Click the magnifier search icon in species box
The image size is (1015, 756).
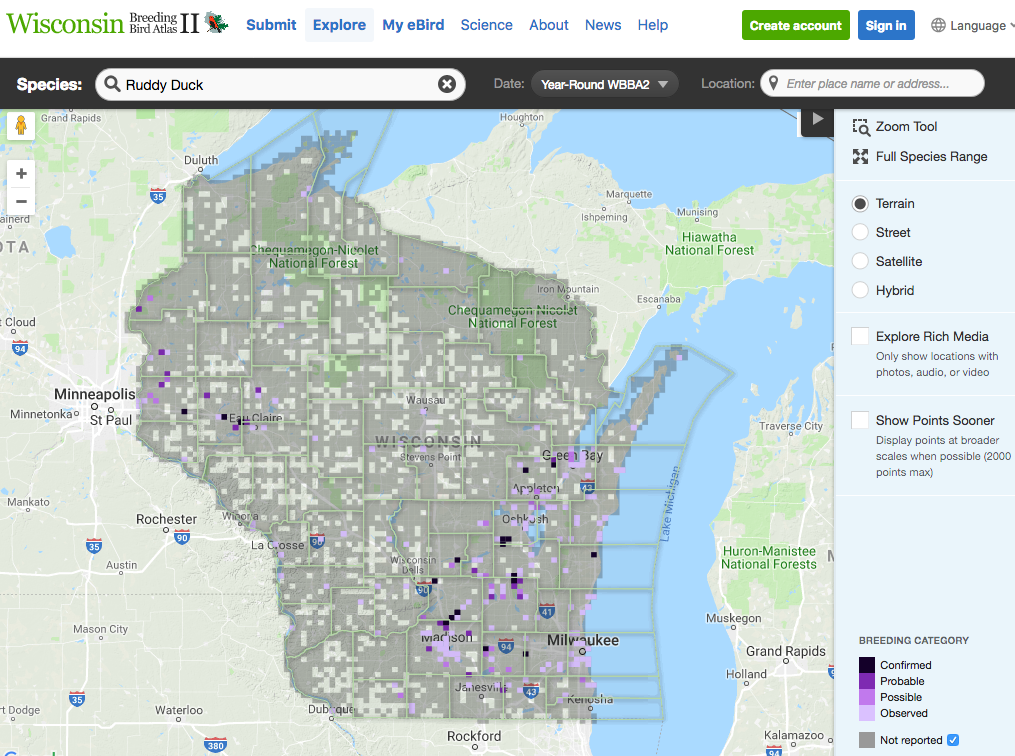pos(112,84)
